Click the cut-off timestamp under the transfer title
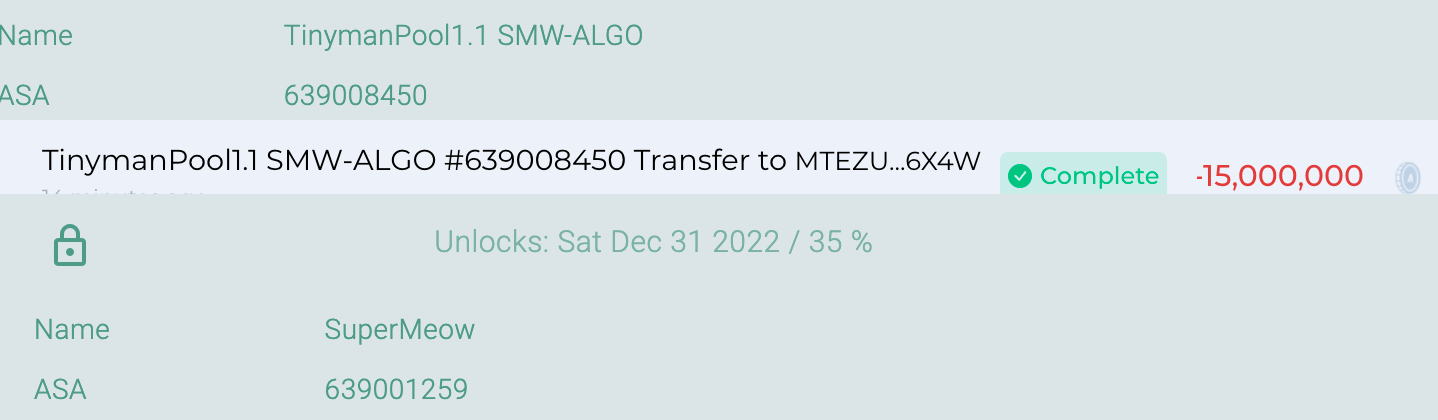Viewport: 1438px width, 420px height. coord(124,190)
